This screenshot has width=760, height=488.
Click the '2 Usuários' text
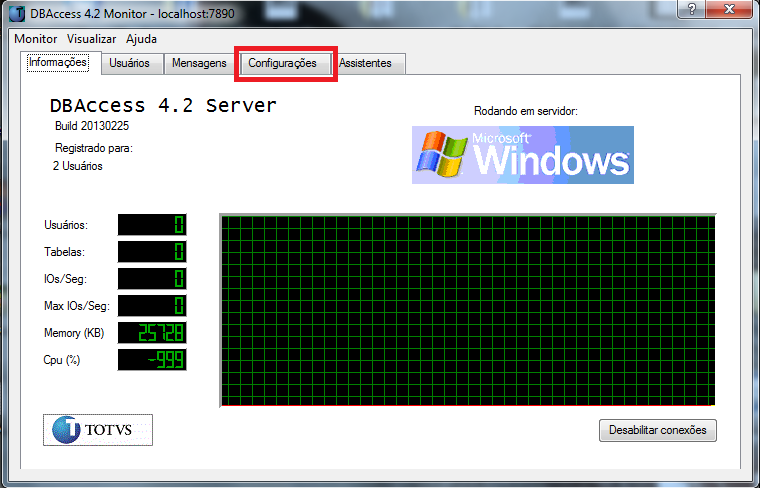(x=78, y=166)
